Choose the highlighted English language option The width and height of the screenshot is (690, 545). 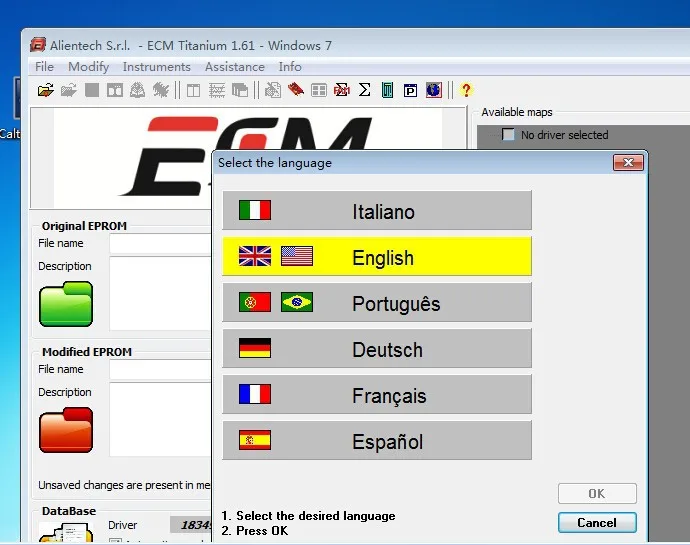(x=377, y=256)
